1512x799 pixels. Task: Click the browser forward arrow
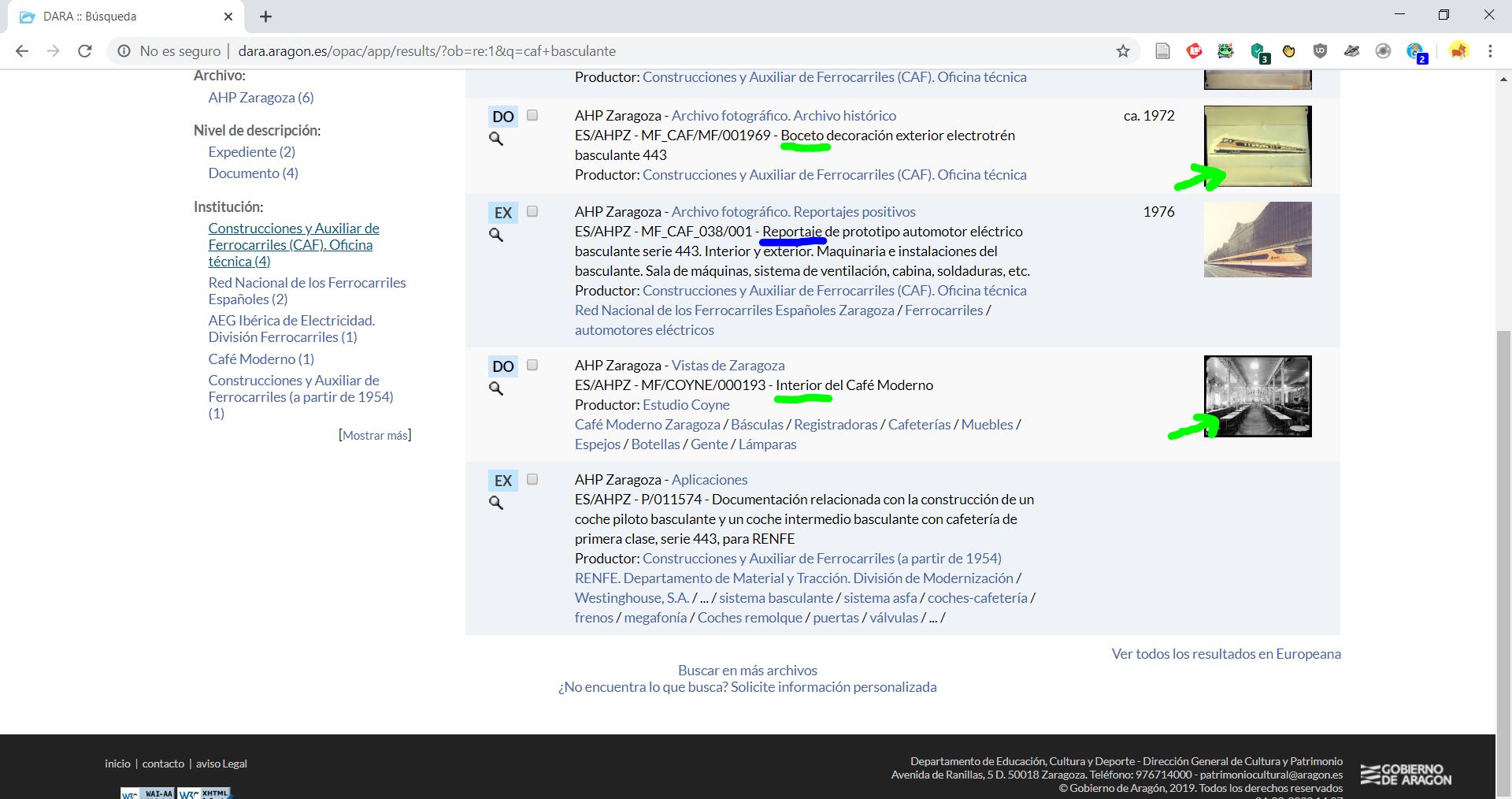(x=53, y=51)
